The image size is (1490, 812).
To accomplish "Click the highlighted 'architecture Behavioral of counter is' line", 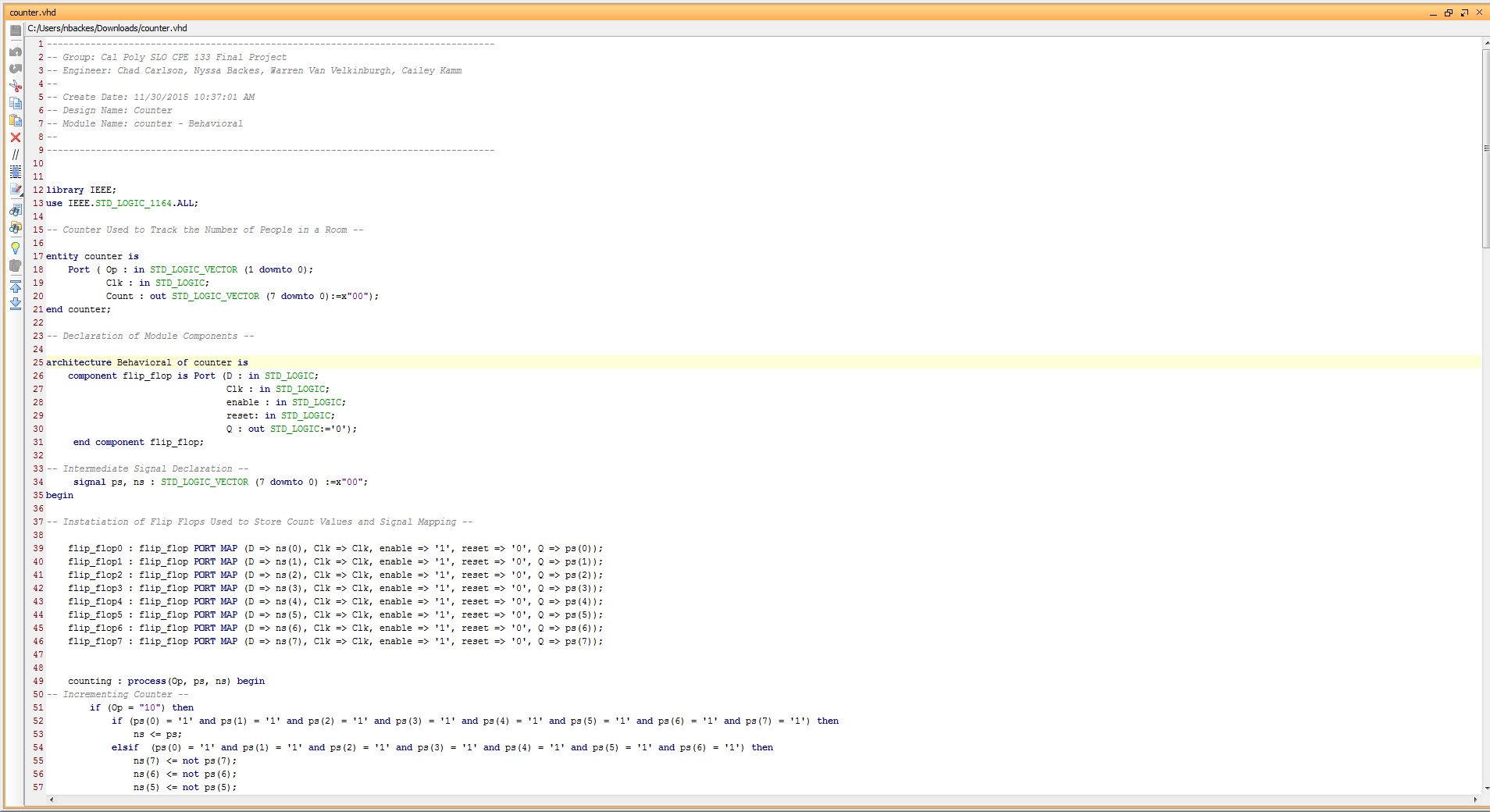I will [x=147, y=362].
